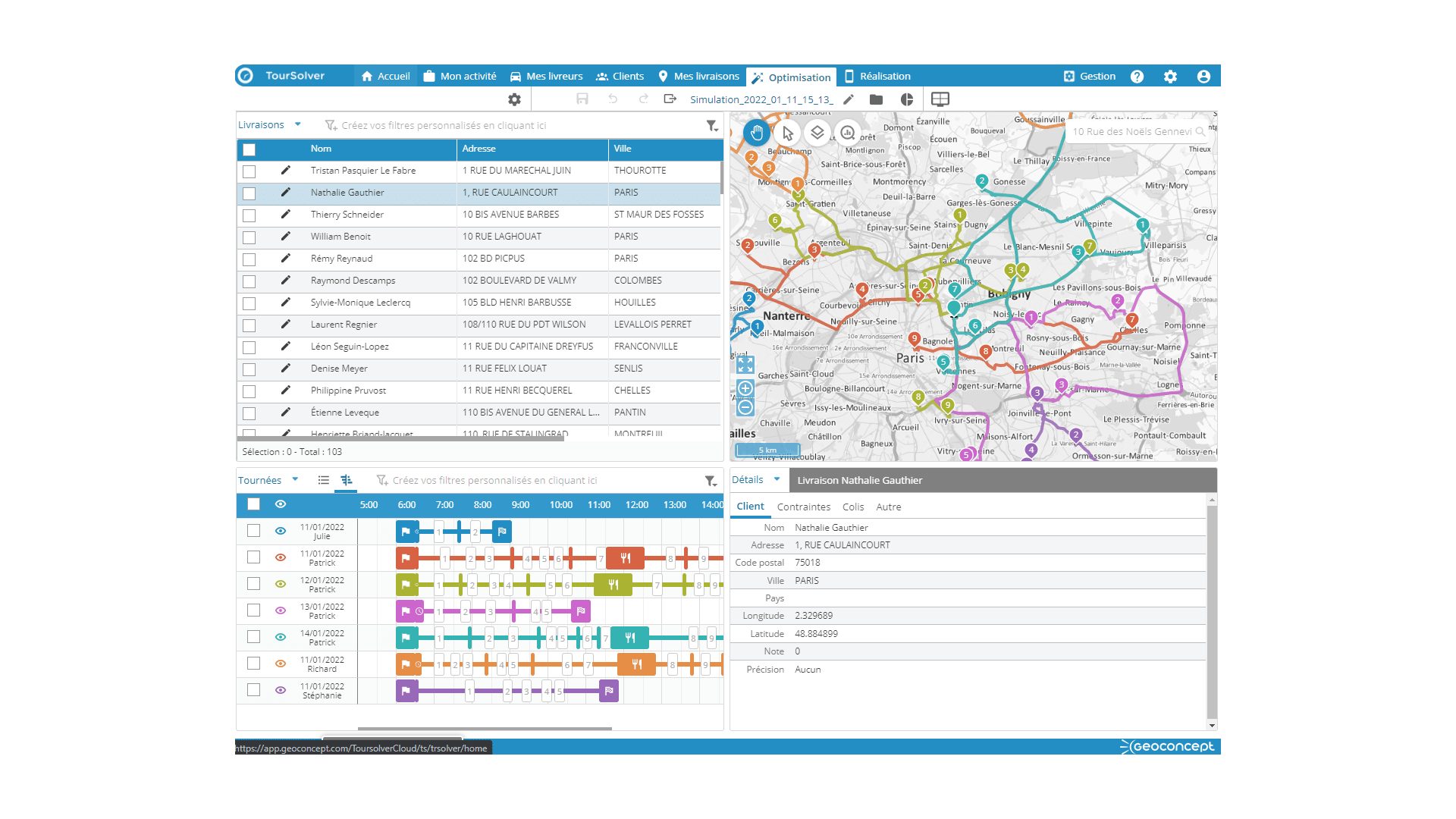Switch to the Contraintes tab
Image resolution: width=1456 pixels, height=819 pixels.
pos(803,507)
